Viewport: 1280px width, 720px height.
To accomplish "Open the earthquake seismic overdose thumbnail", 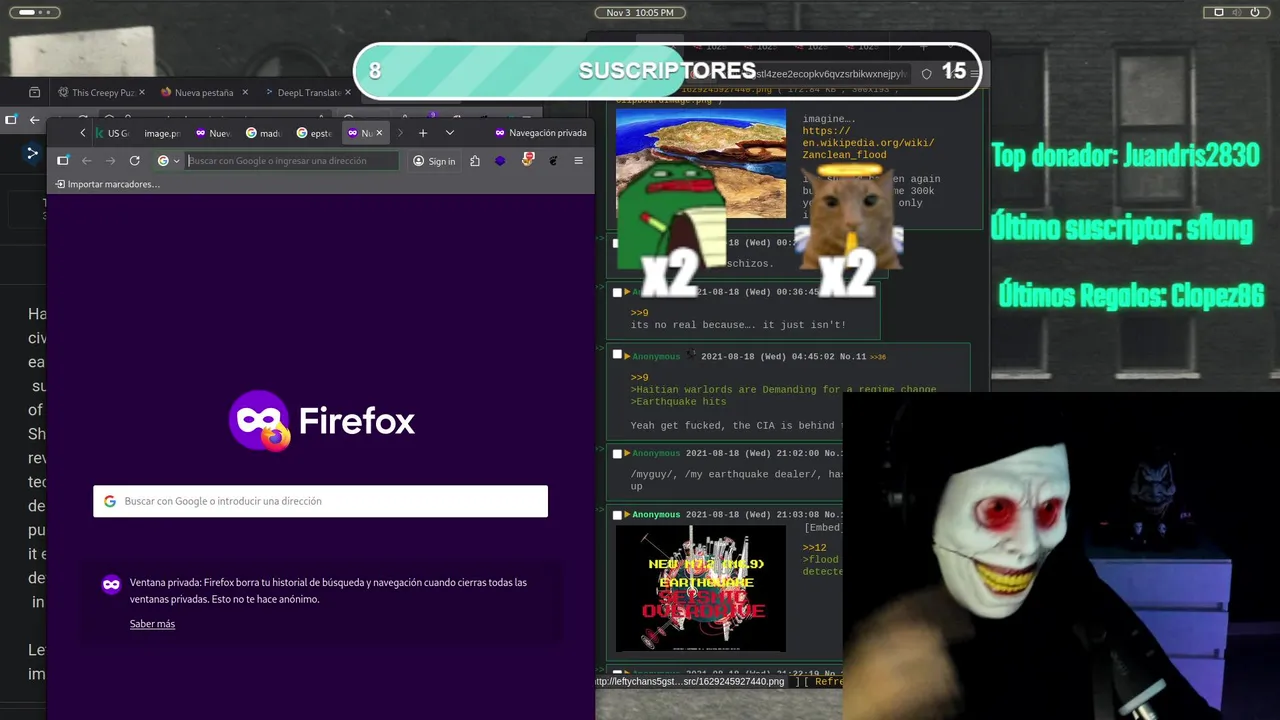I will tap(700, 589).
